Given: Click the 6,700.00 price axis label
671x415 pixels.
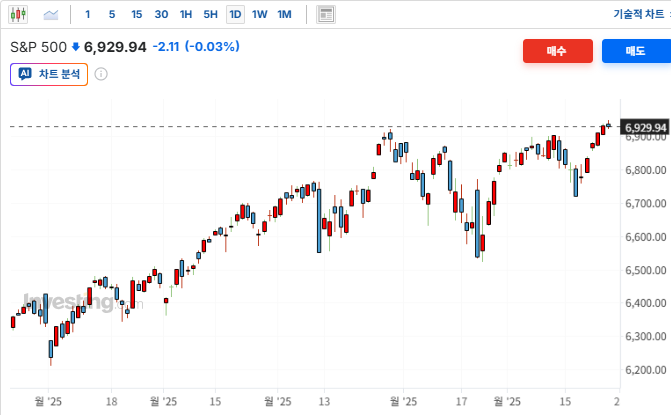Looking at the screenshot, I should coord(646,204).
